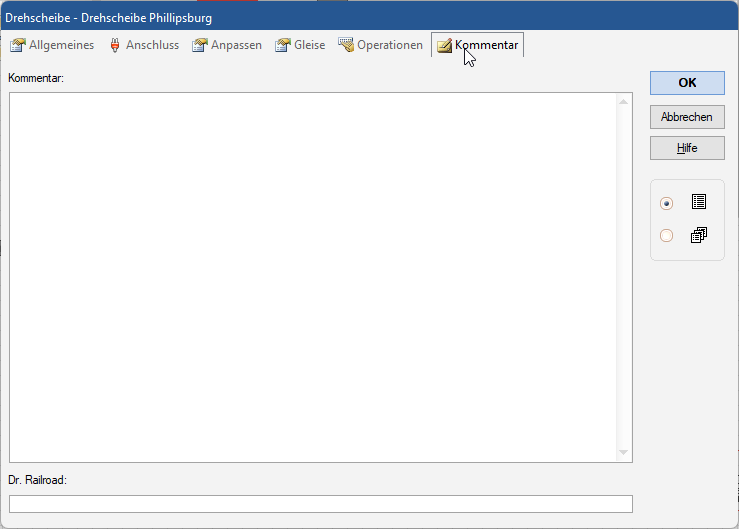Click the Anpassen tab icon

[200, 45]
